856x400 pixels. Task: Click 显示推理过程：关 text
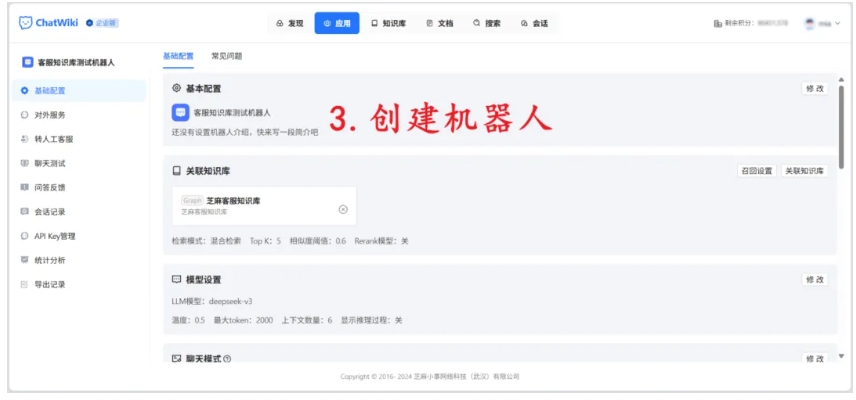click(x=371, y=320)
